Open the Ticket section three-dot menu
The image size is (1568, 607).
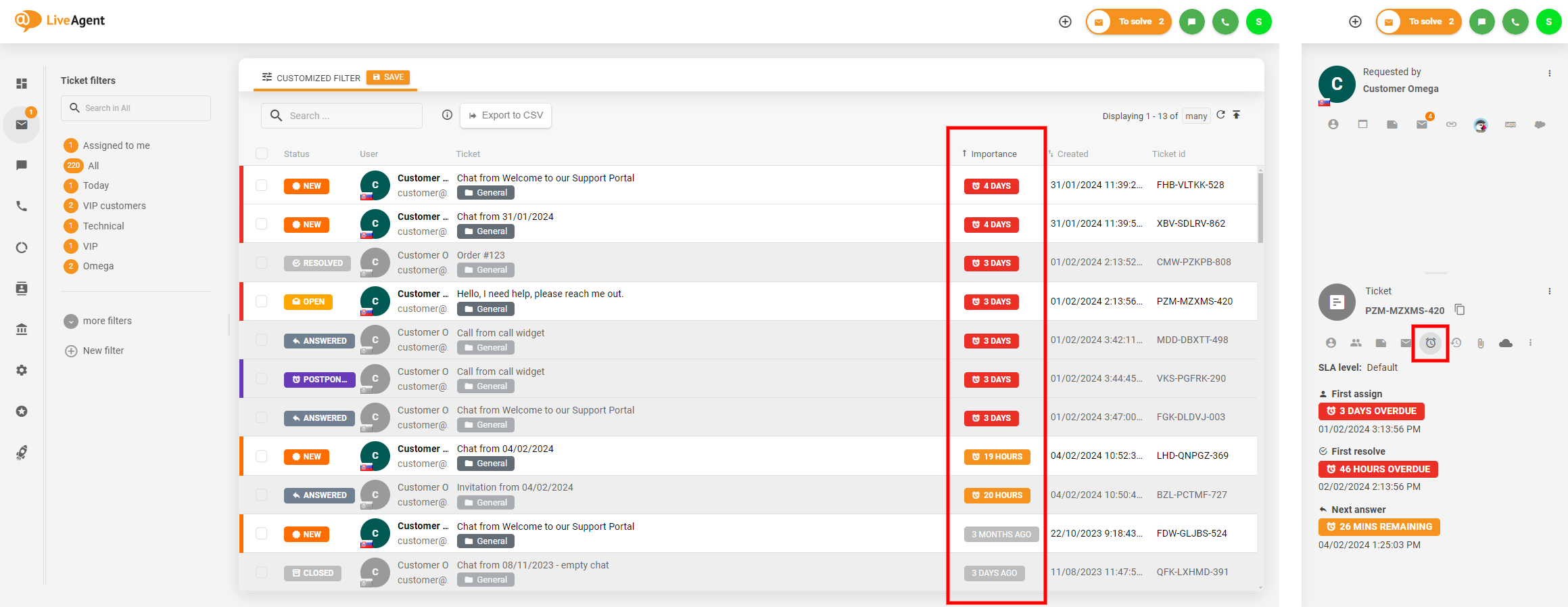coord(1549,291)
